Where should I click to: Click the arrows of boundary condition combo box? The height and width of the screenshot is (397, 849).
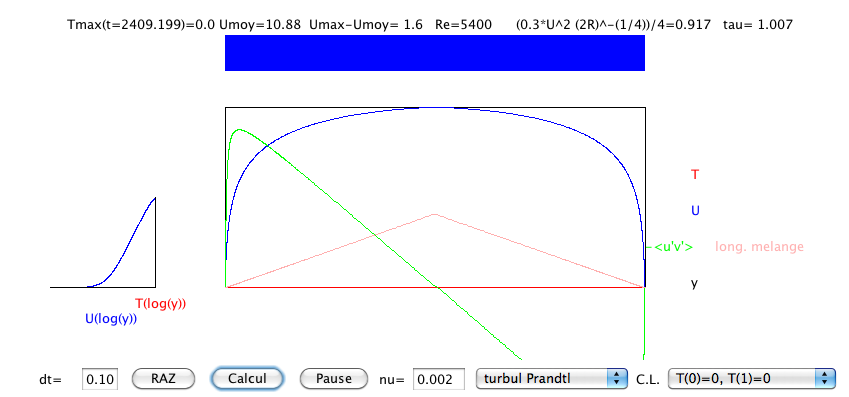pyautogui.click(x=825, y=378)
